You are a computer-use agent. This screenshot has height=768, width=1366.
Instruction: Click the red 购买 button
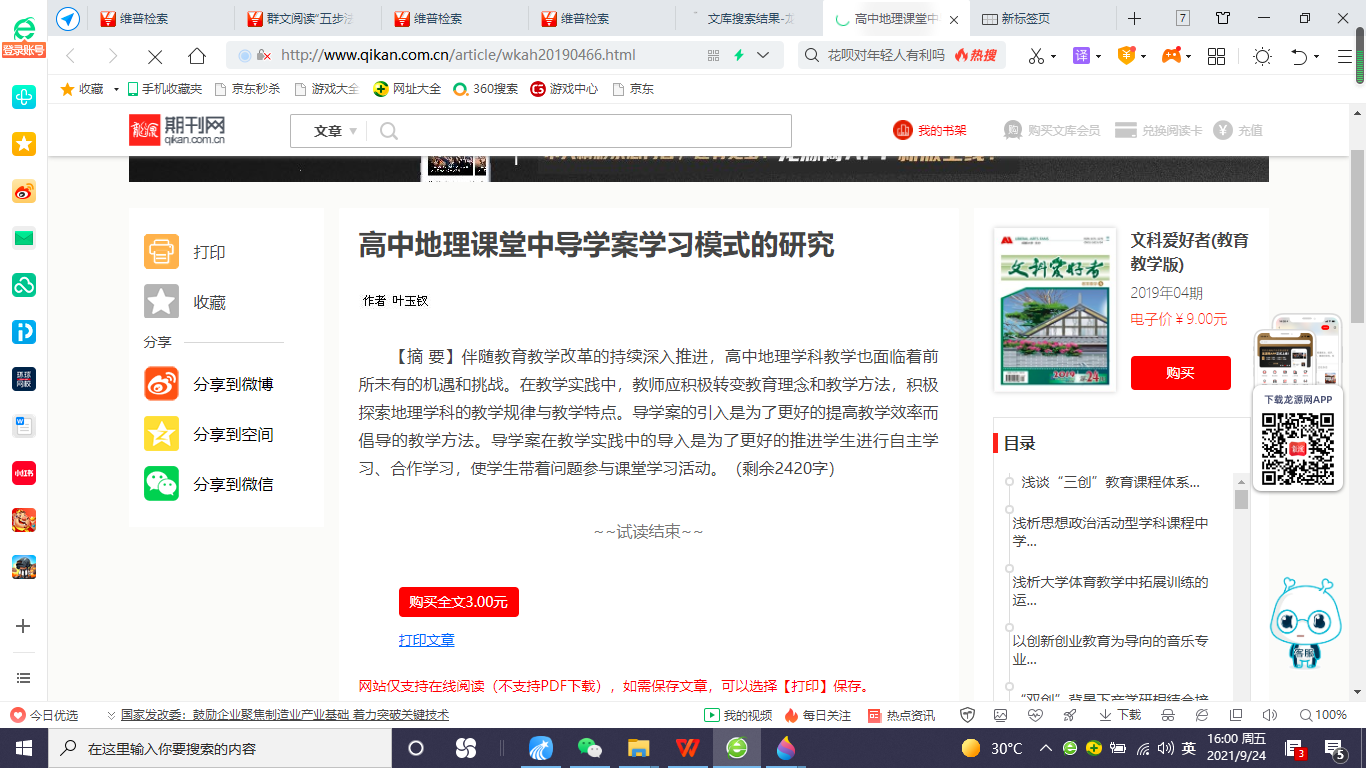1180,373
